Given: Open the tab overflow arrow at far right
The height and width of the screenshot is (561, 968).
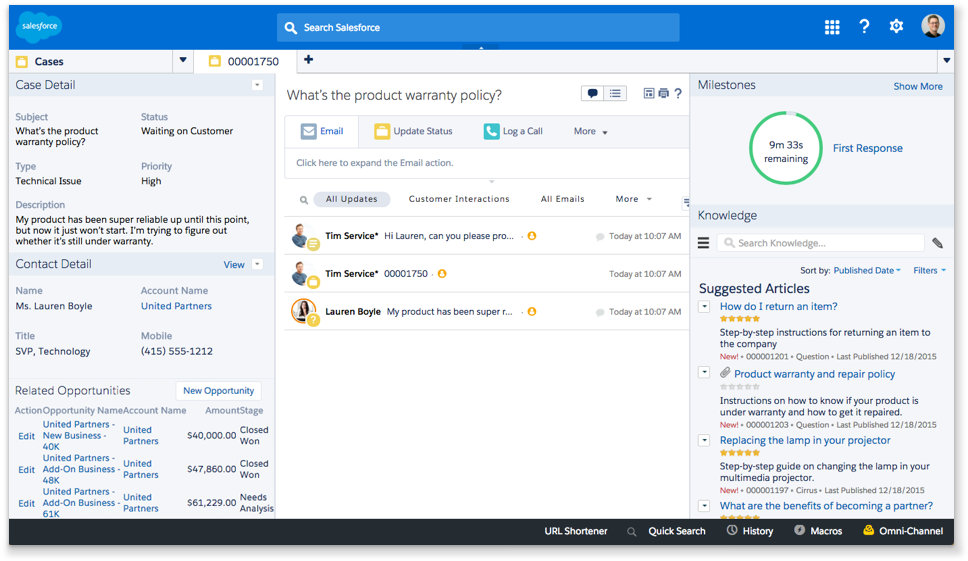Looking at the screenshot, I should point(946,60).
